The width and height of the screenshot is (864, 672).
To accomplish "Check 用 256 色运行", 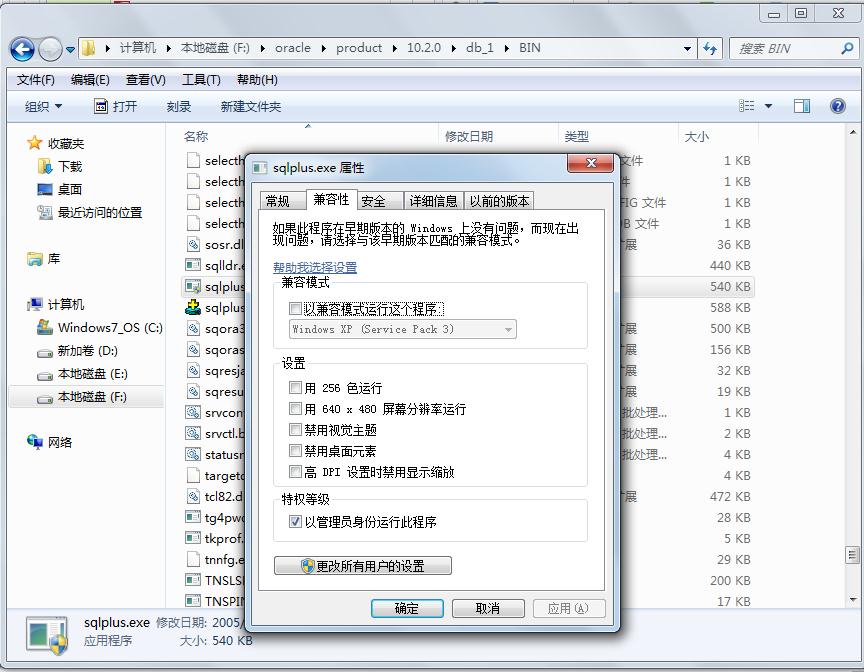I will tap(295, 387).
